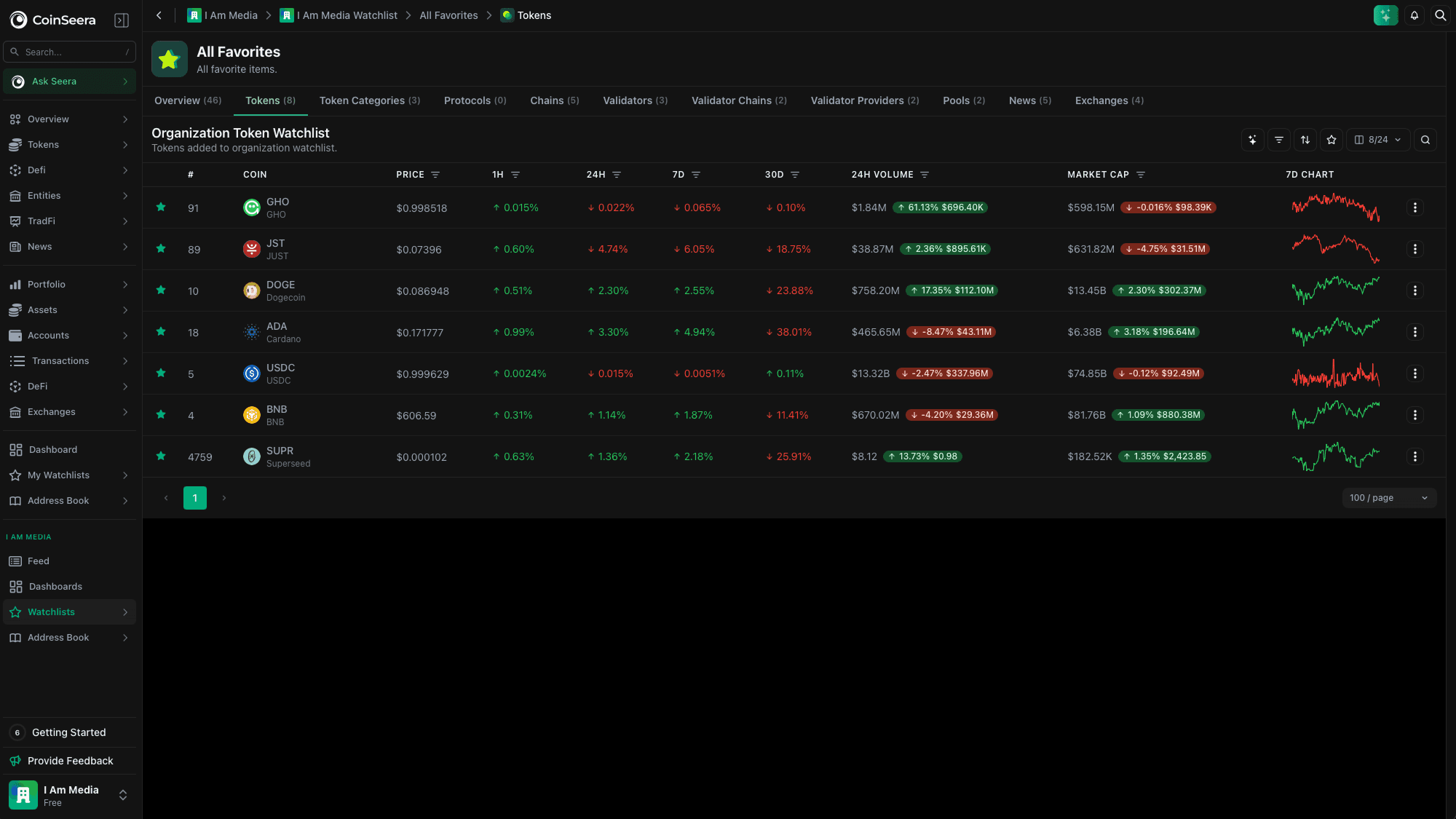Select page 1 pagination button
This screenshot has height=819, width=1456.
[195, 498]
